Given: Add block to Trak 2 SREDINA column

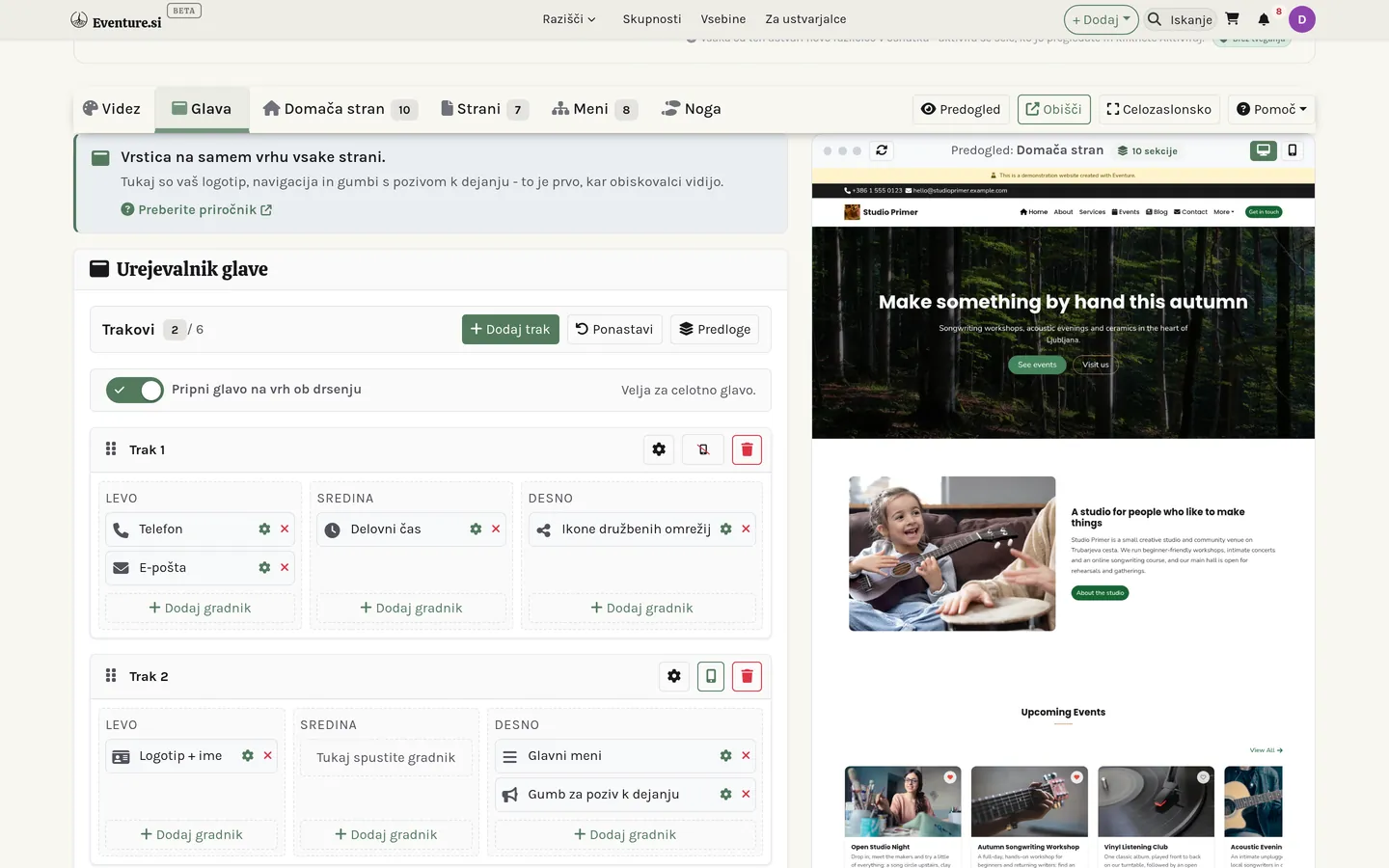Looking at the screenshot, I should click(x=386, y=835).
